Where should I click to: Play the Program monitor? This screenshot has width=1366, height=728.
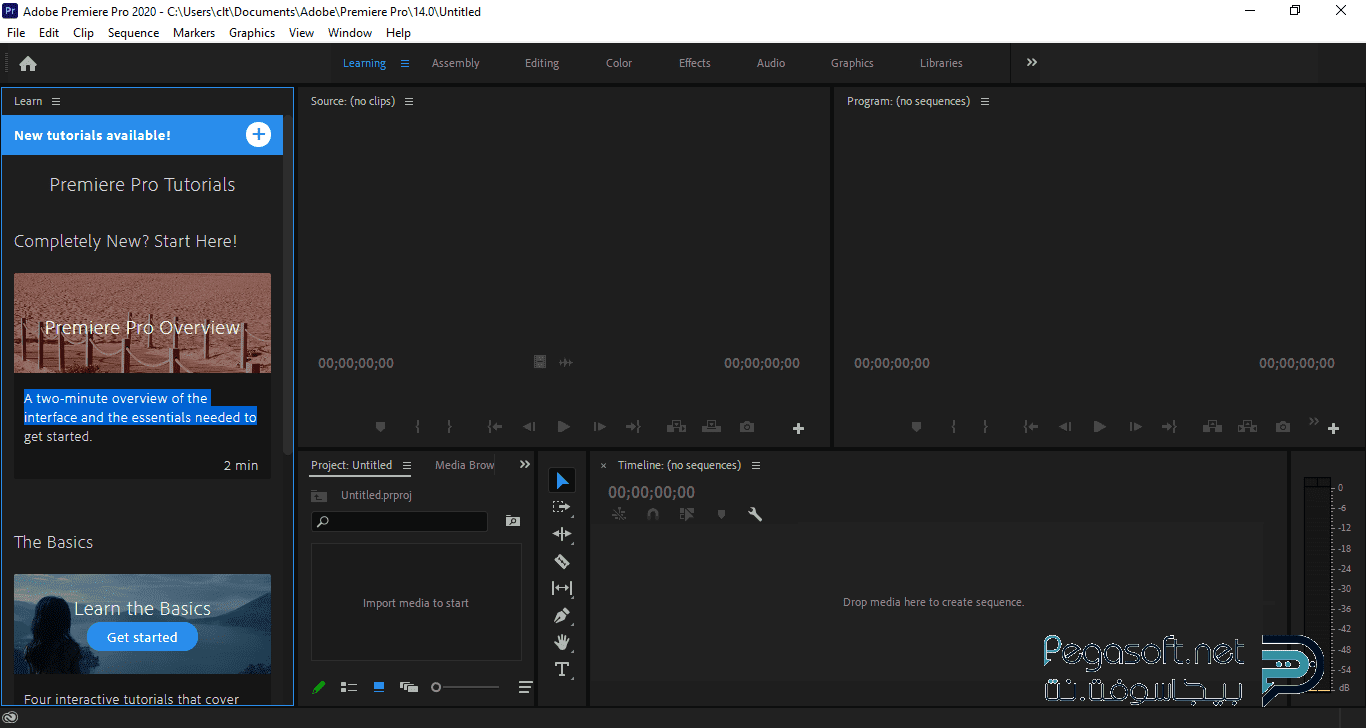(1100, 427)
